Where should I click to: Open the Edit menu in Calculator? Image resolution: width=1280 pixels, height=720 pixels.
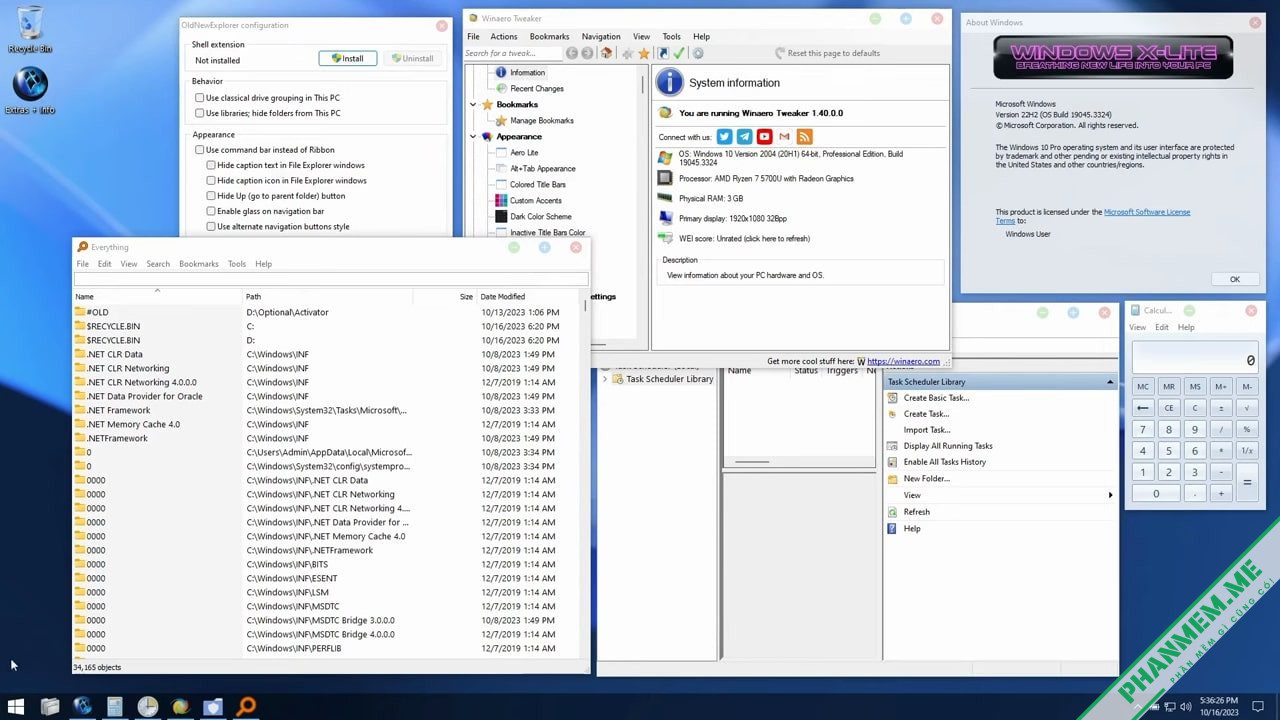coord(1162,327)
